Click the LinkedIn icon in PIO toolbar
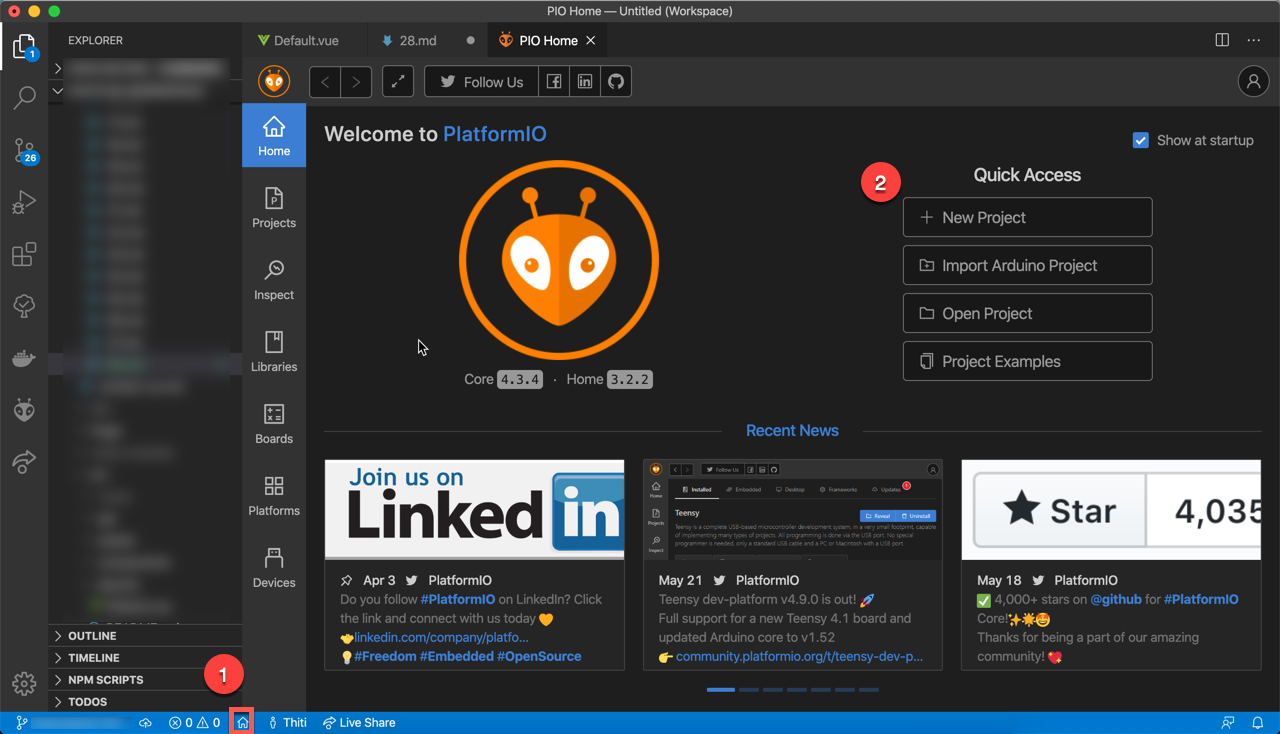1280x734 pixels. pyautogui.click(x=585, y=82)
